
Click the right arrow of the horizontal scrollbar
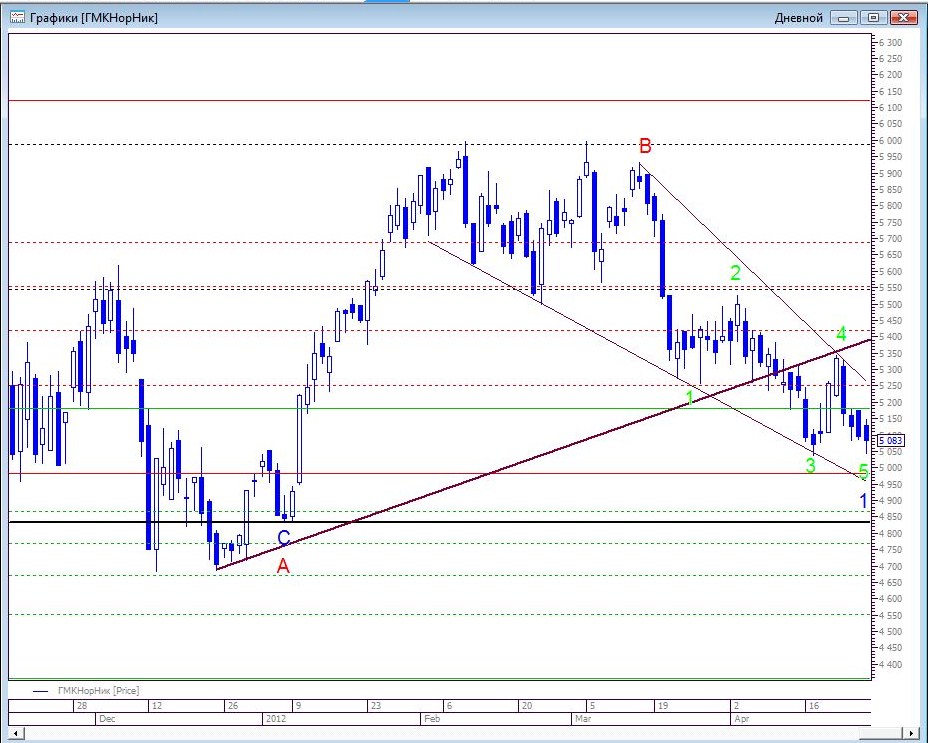[912, 733]
